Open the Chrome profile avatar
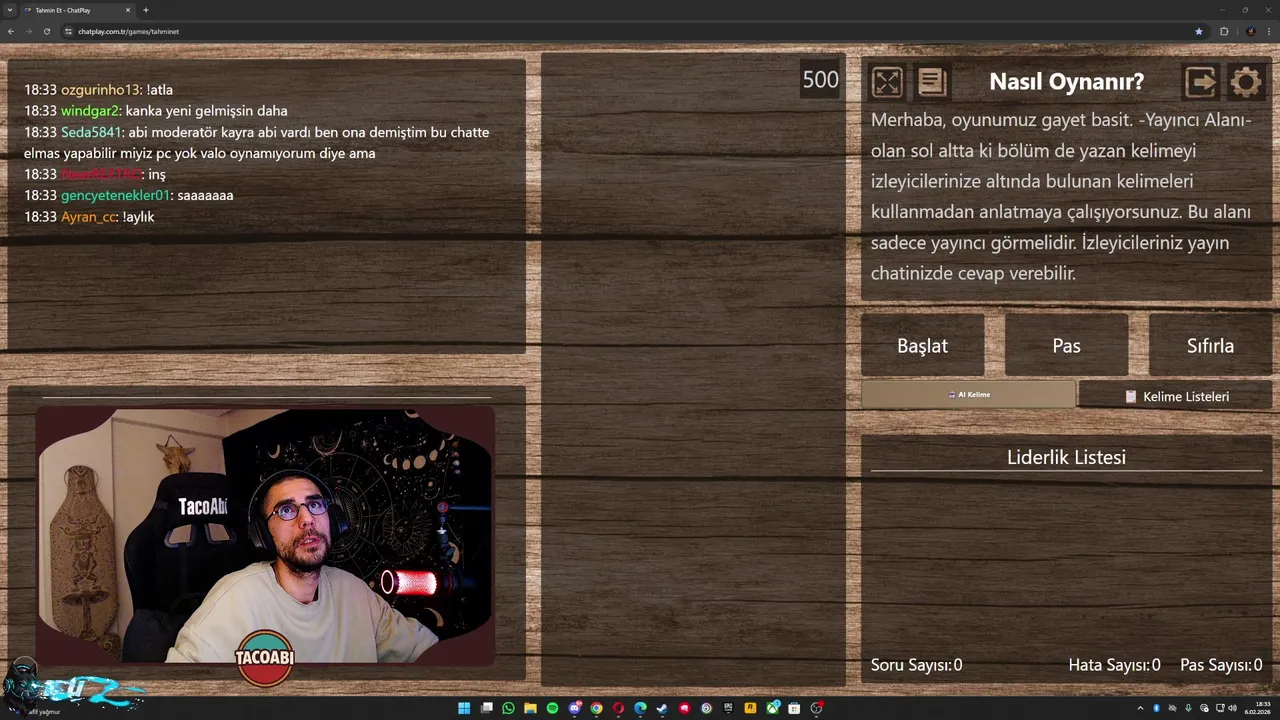 click(x=1251, y=31)
